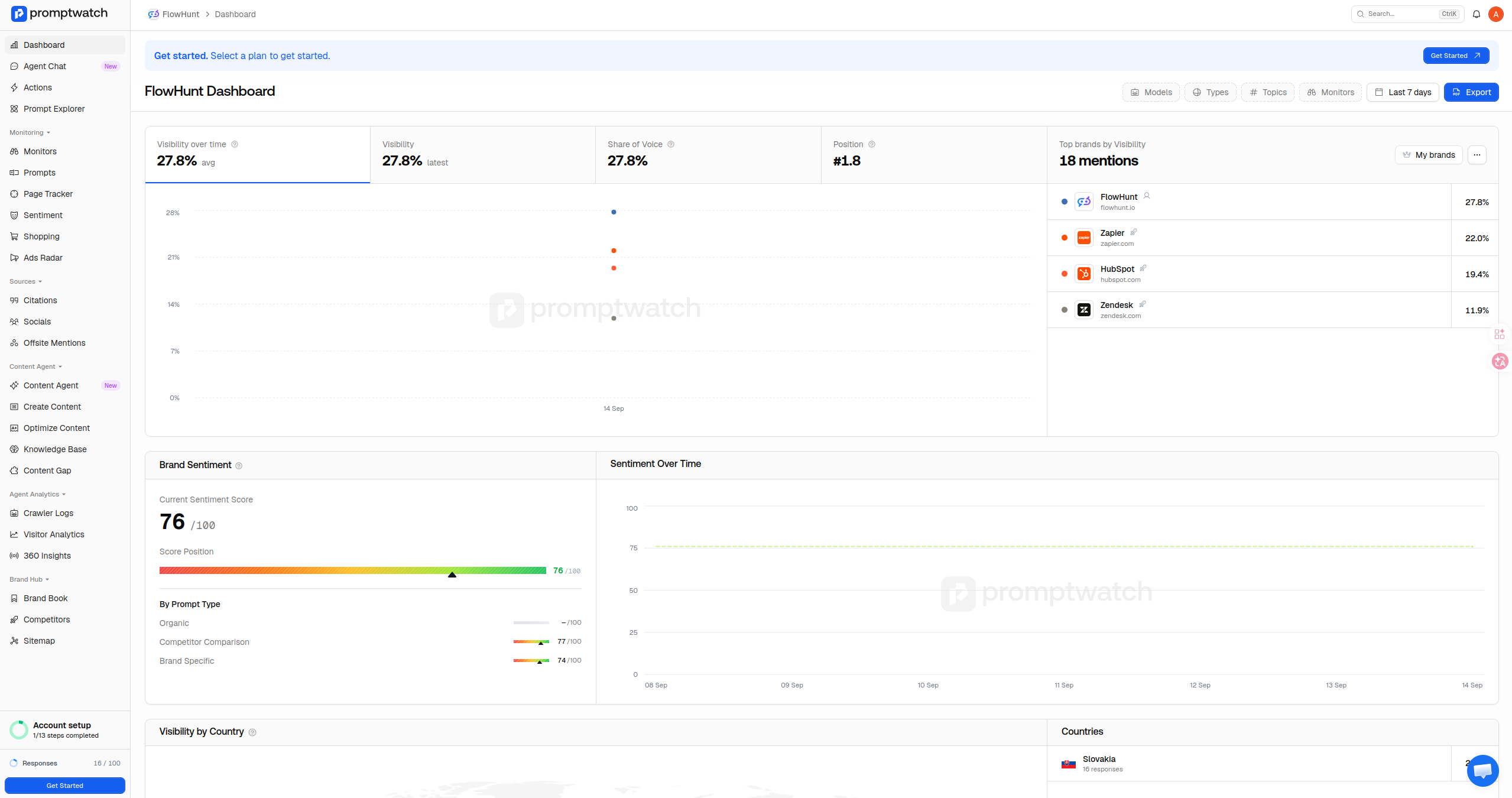
Task: Open the Models filter dropdown
Action: point(1151,92)
